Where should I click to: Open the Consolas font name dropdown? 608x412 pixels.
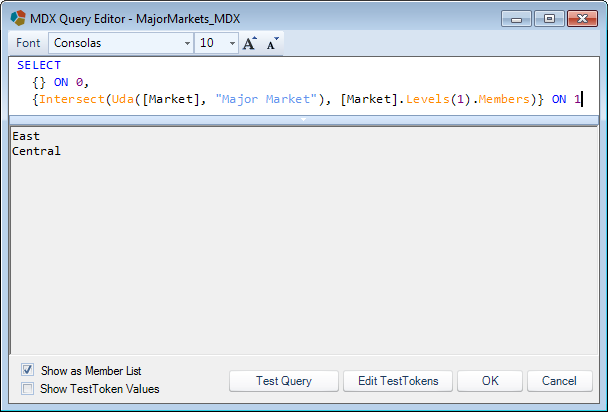187,43
